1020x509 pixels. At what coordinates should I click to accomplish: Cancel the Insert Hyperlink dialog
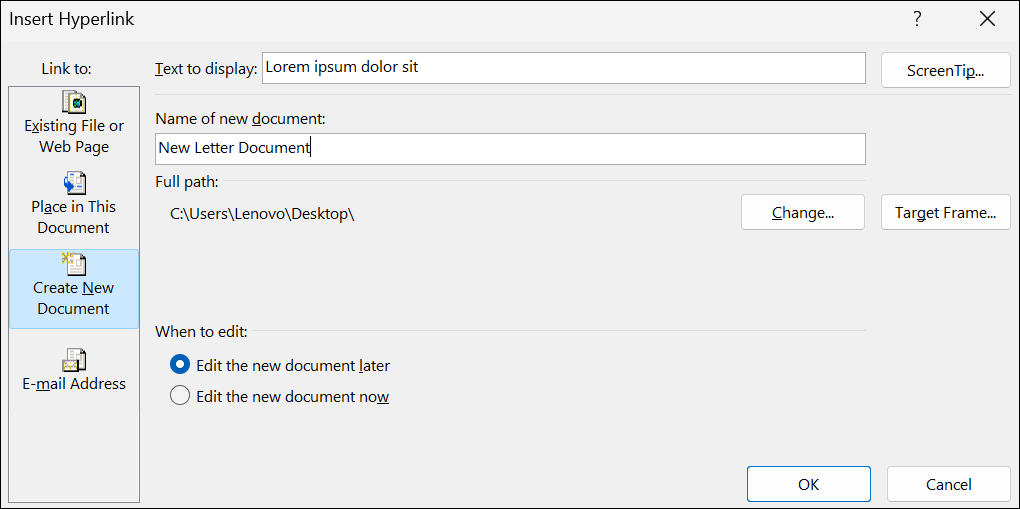coord(948,484)
